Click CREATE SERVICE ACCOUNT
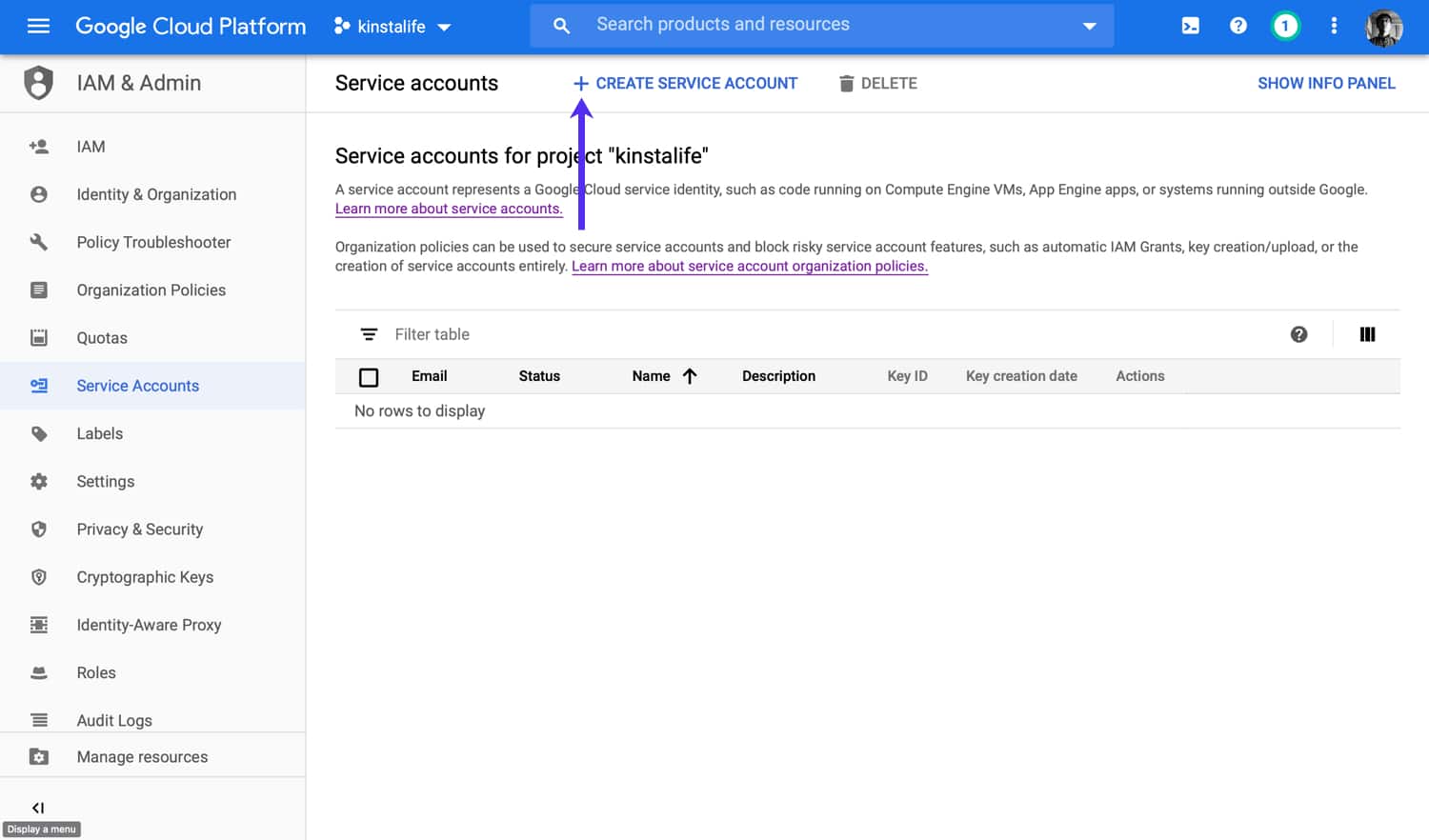The height and width of the screenshot is (840, 1429). (685, 83)
